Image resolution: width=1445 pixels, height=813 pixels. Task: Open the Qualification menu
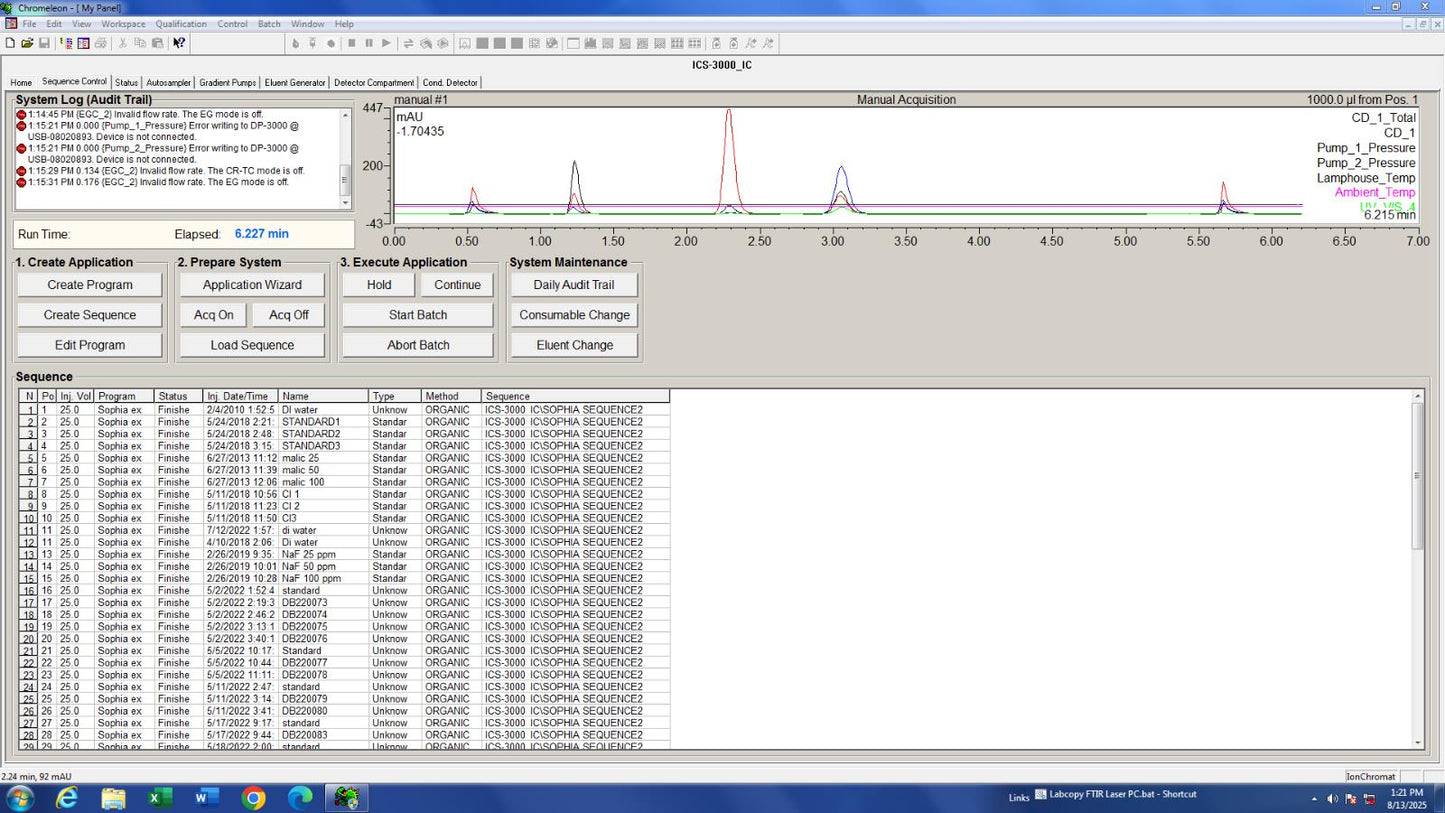coord(181,24)
